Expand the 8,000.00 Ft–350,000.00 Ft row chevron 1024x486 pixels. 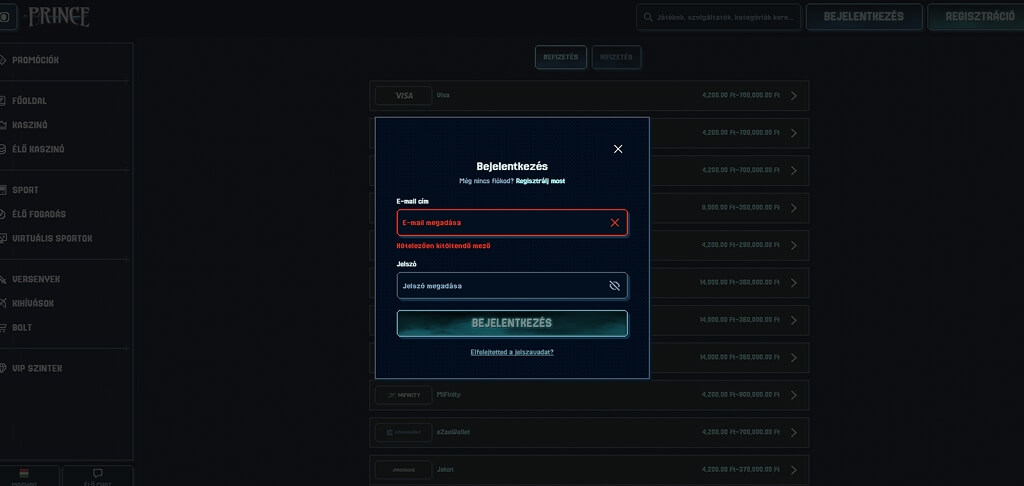[793, 208]
